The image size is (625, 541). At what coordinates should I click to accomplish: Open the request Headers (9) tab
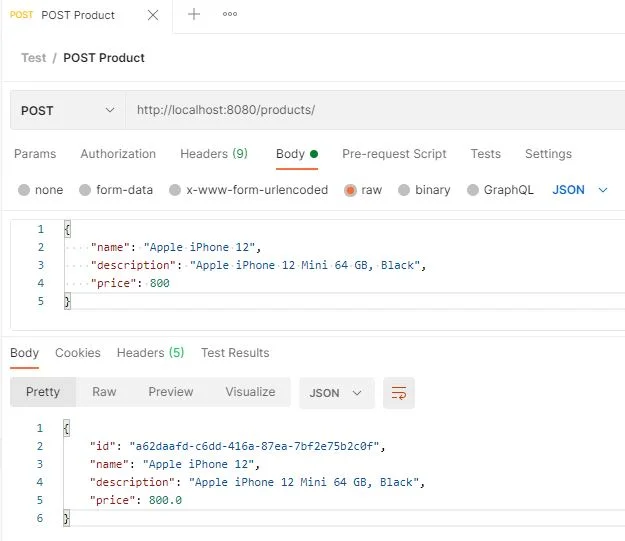pos(214,154)
